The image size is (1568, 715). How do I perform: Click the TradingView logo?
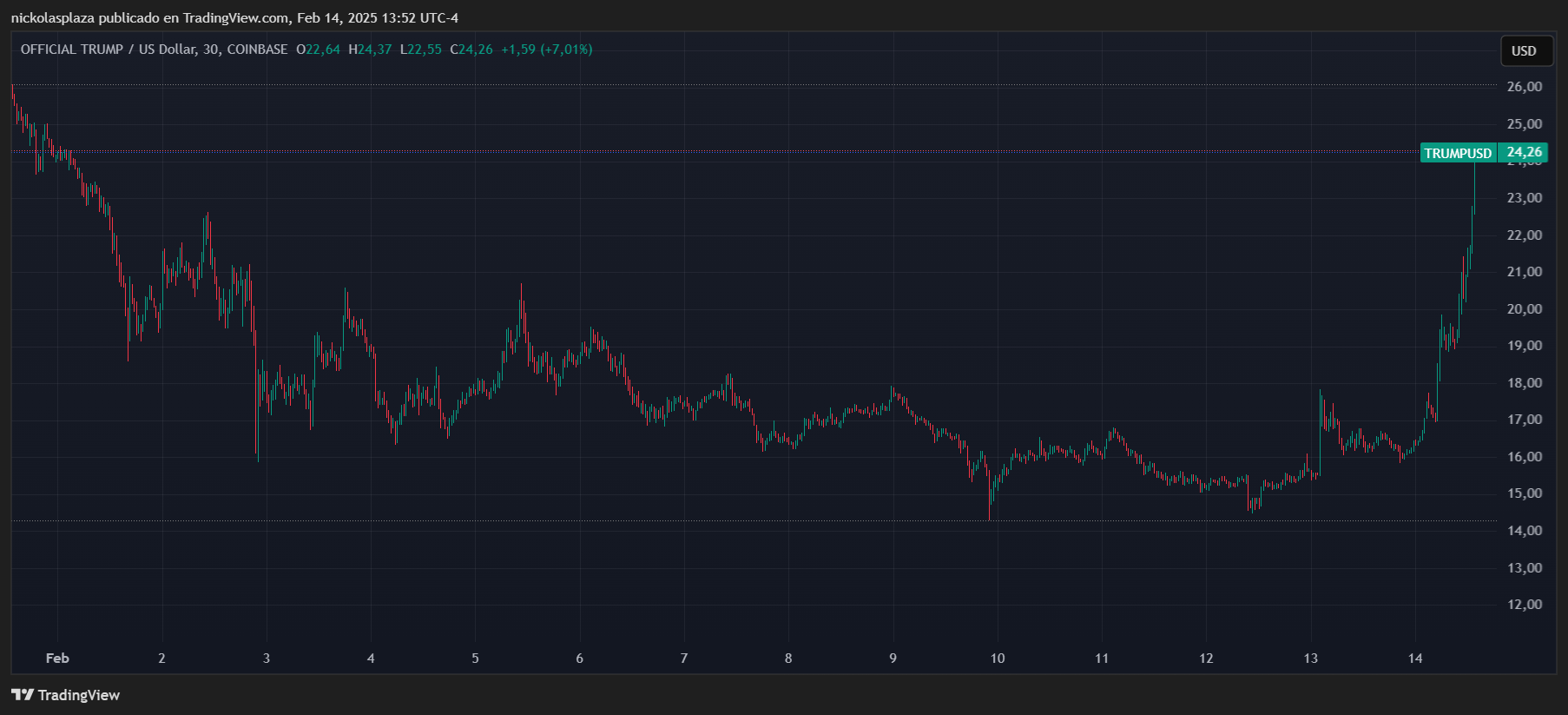click(65, 695)
